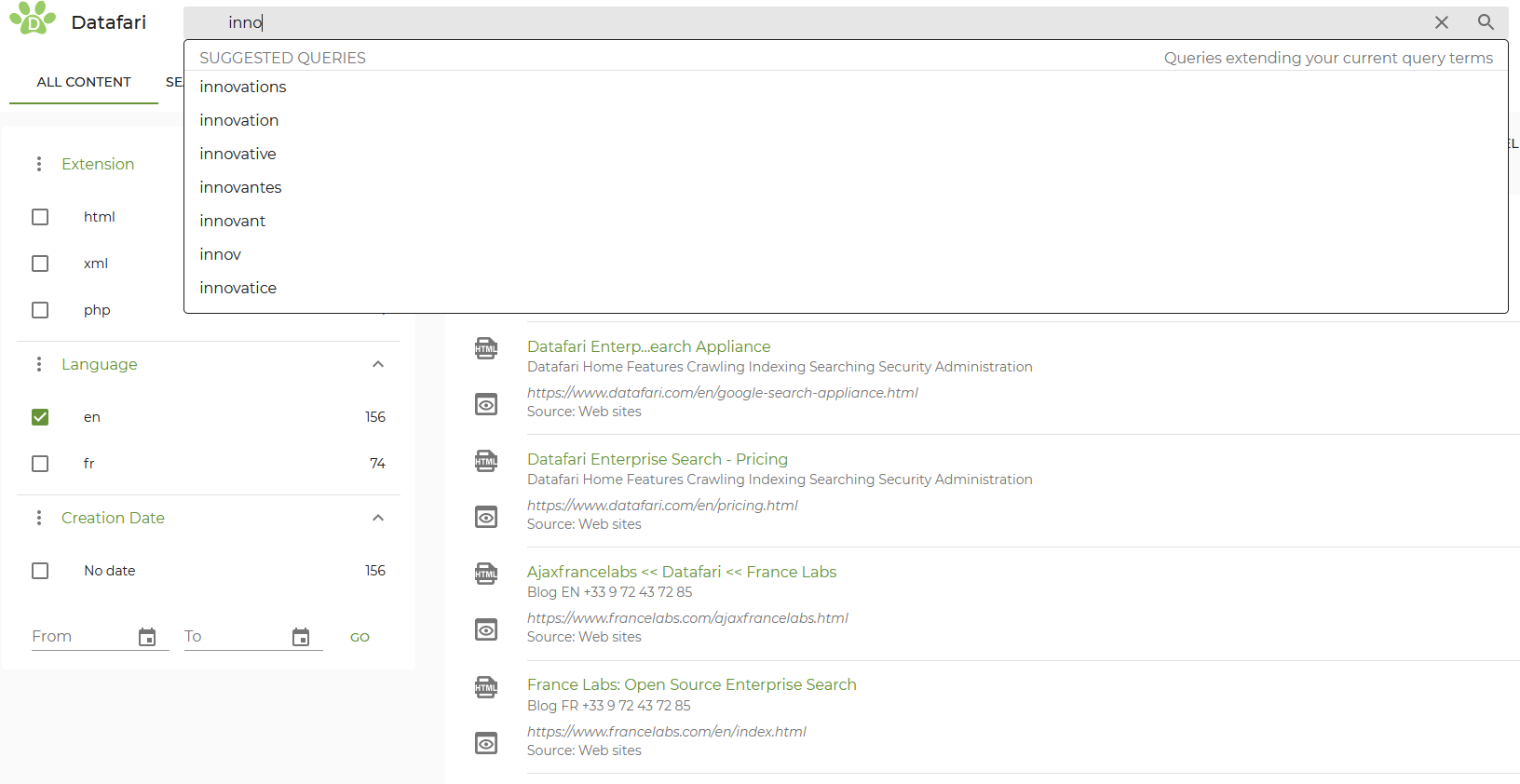Open France Labs: Open Source Enterprise Search title

[x=692, y=684]
